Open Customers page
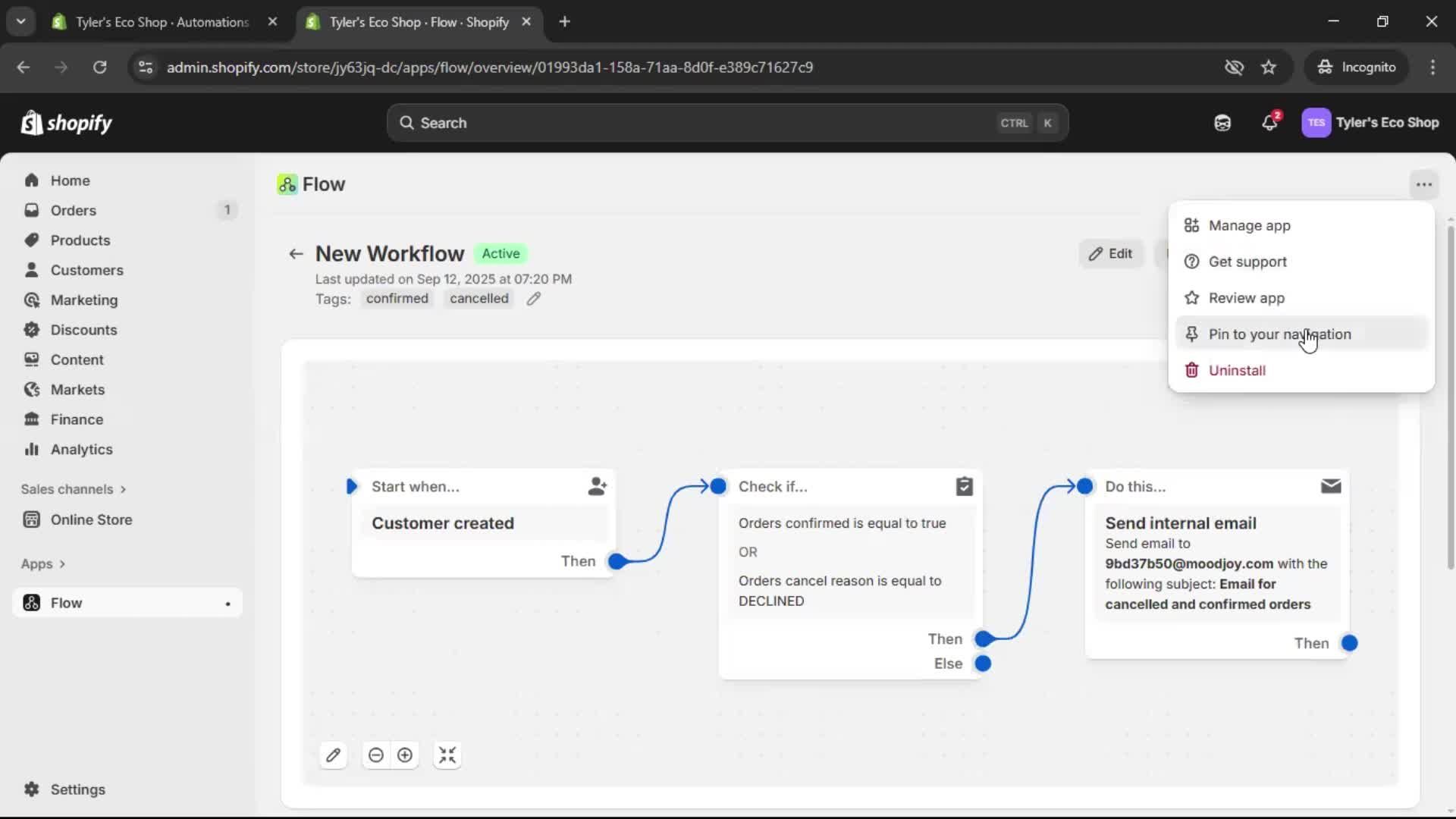 click(86, 270)
